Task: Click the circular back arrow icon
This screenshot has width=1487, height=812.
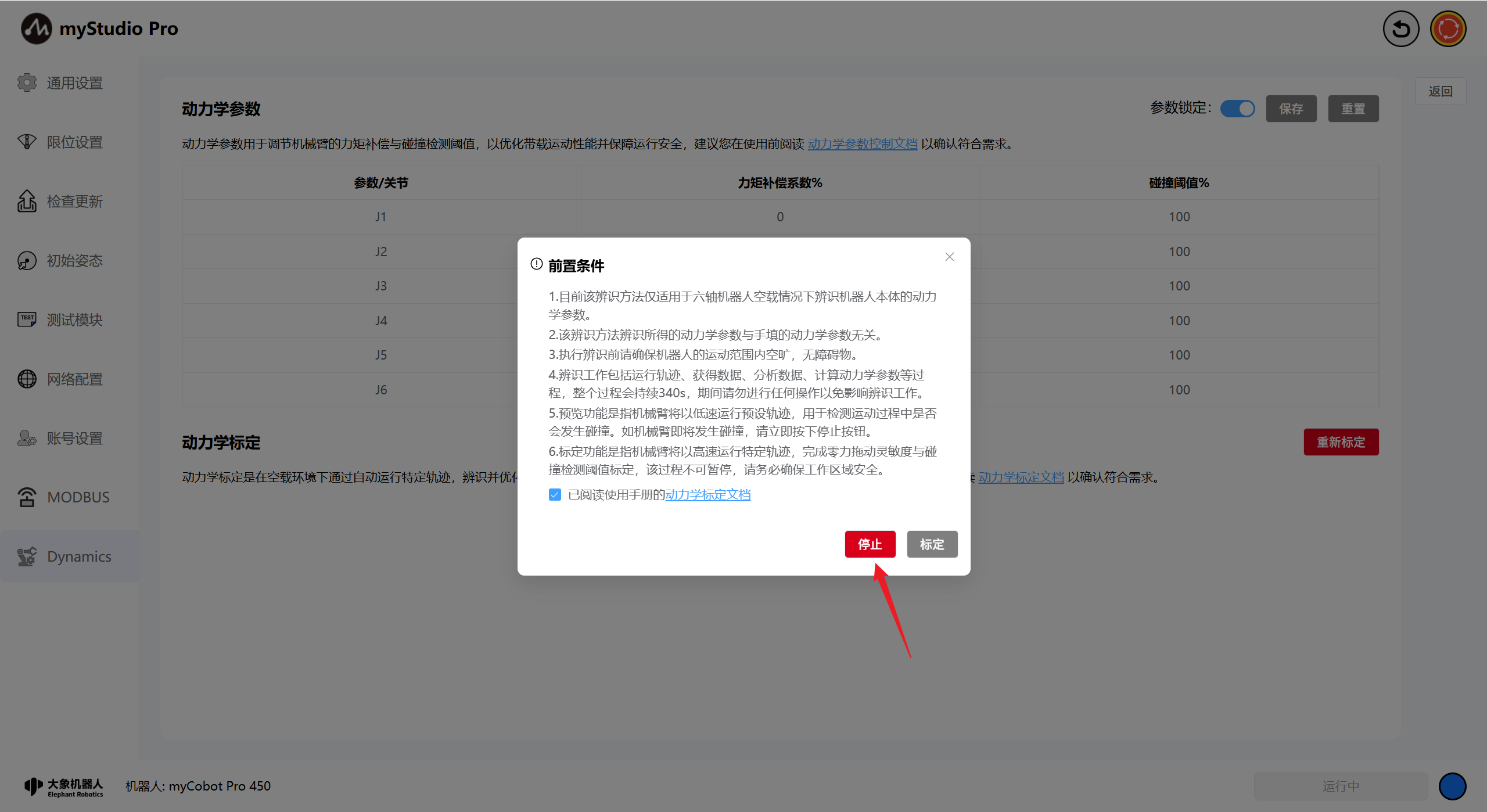Action: coord(1400,28)
